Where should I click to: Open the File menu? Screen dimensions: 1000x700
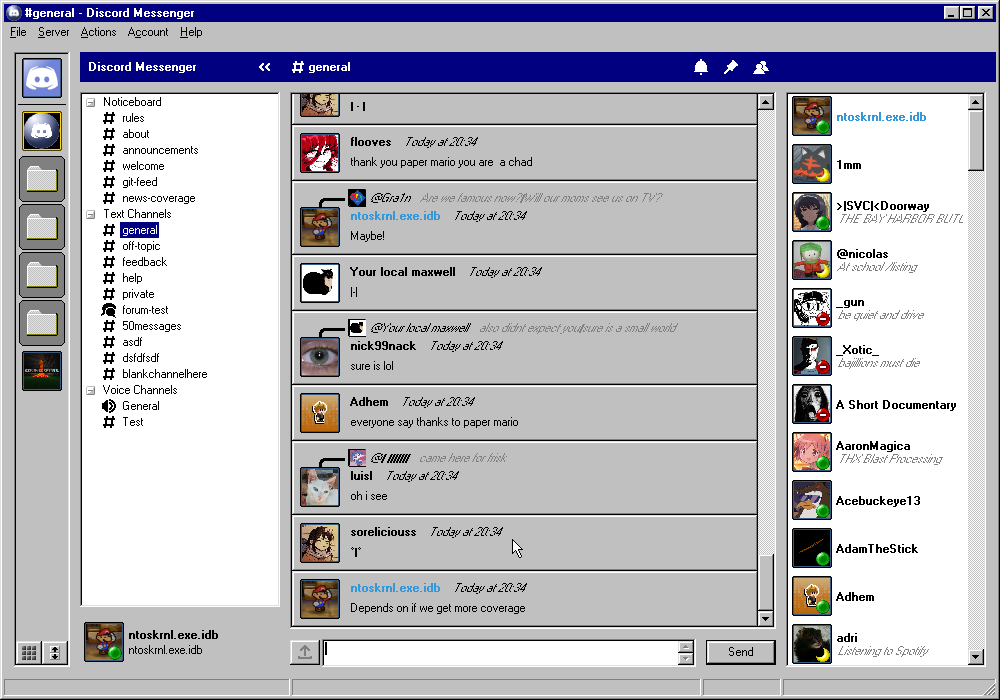pyautogui.click(x=18, y=32)
